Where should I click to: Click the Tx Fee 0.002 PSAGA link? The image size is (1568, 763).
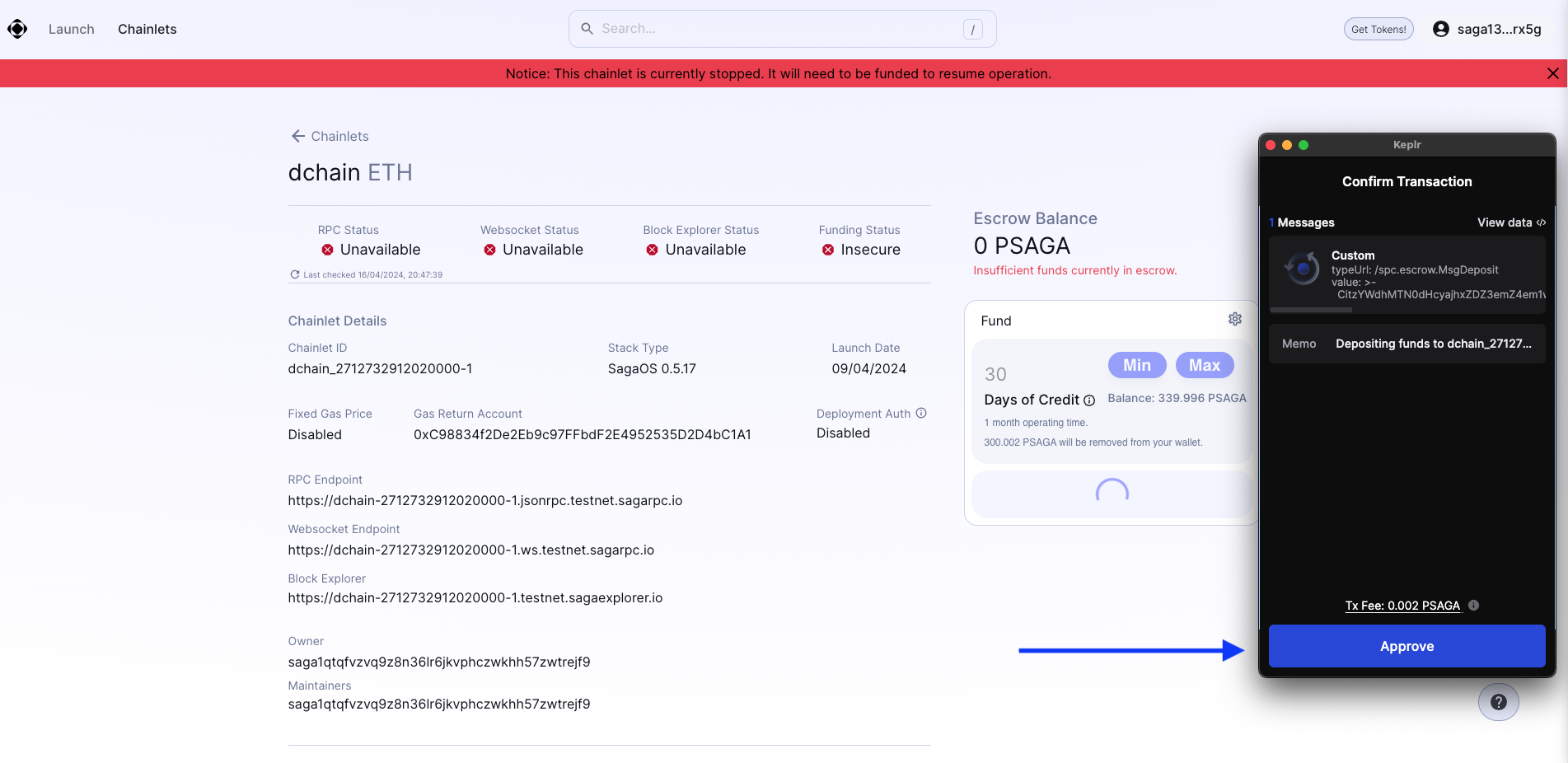1402,606
